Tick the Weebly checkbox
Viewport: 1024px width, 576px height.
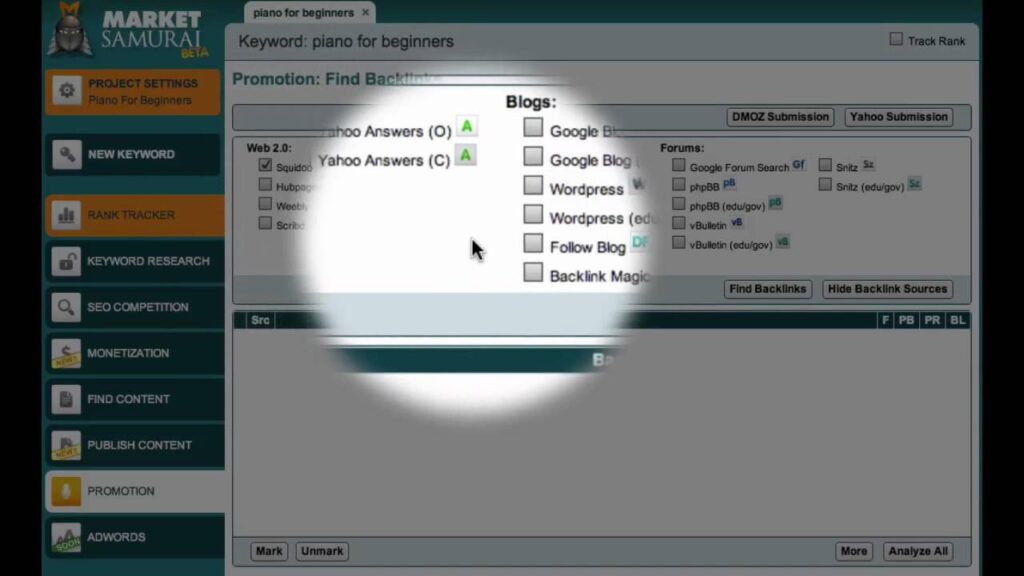(265, 204)
